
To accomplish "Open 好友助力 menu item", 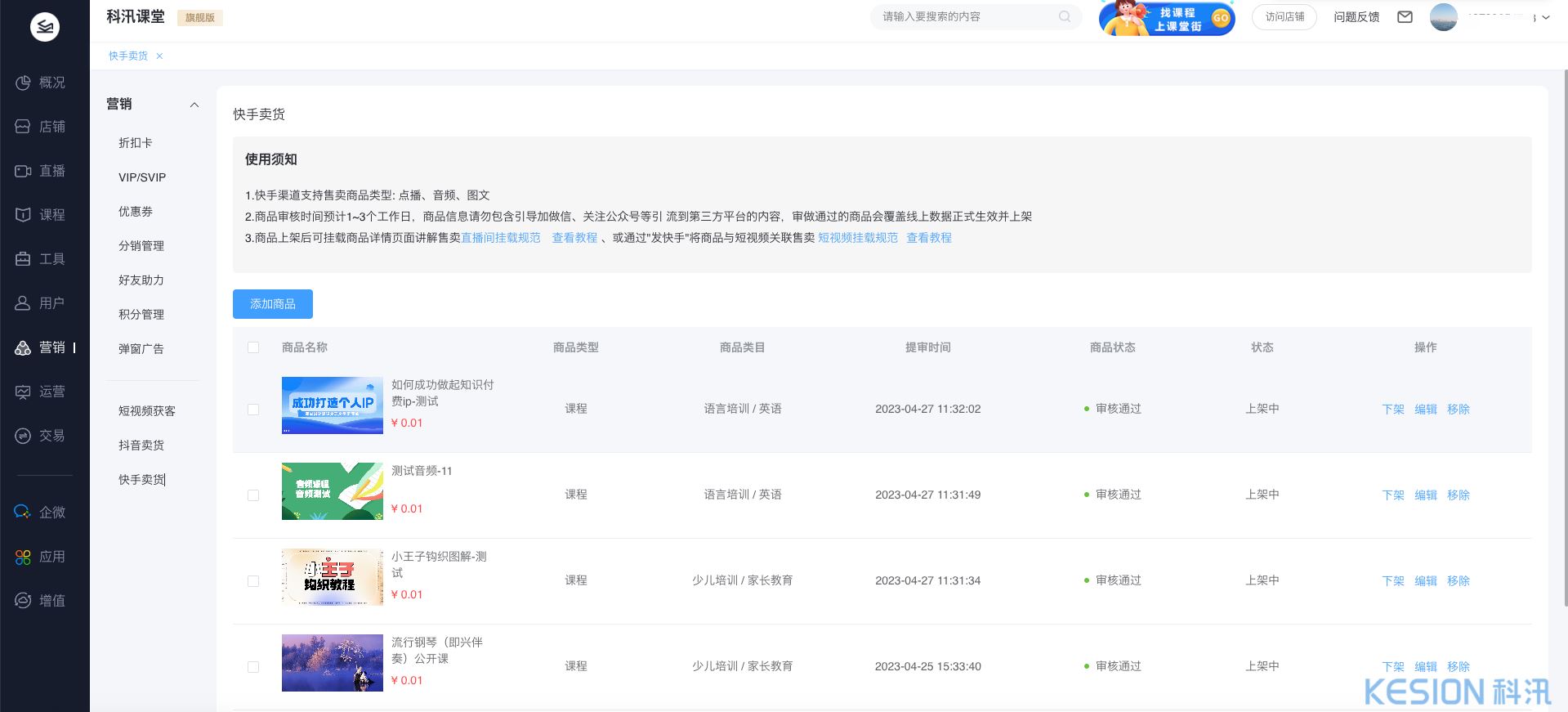I will coord(141,280).
